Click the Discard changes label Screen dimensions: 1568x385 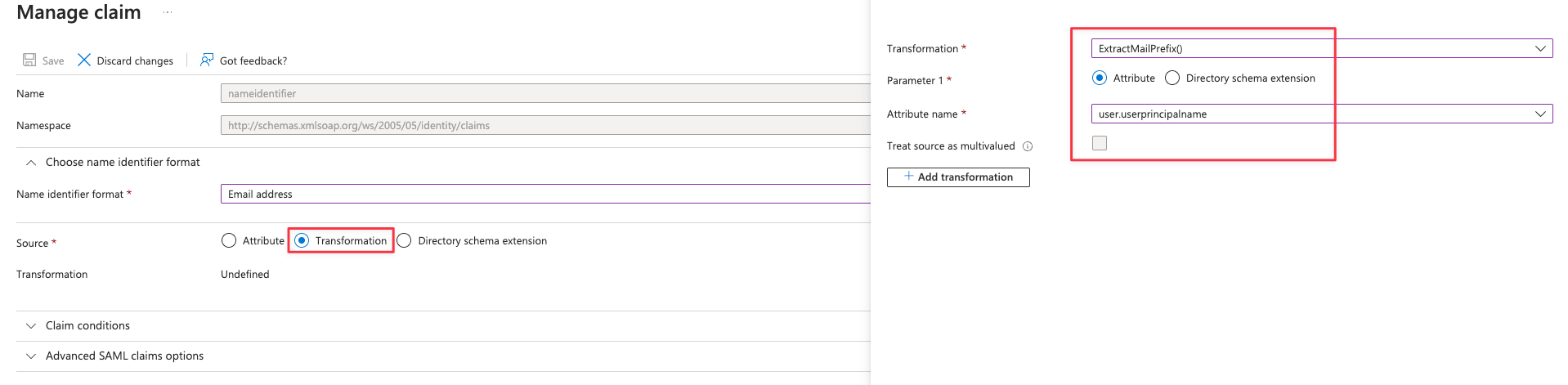point(135,61)
